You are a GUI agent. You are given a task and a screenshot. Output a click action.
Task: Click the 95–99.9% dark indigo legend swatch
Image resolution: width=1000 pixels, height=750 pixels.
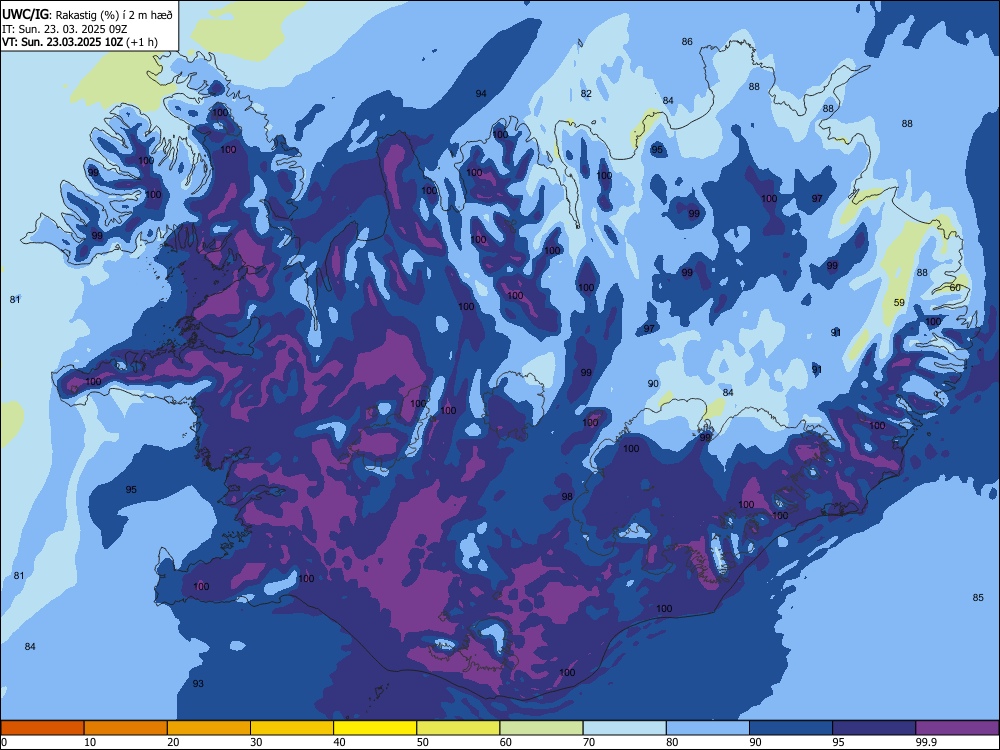874,728
